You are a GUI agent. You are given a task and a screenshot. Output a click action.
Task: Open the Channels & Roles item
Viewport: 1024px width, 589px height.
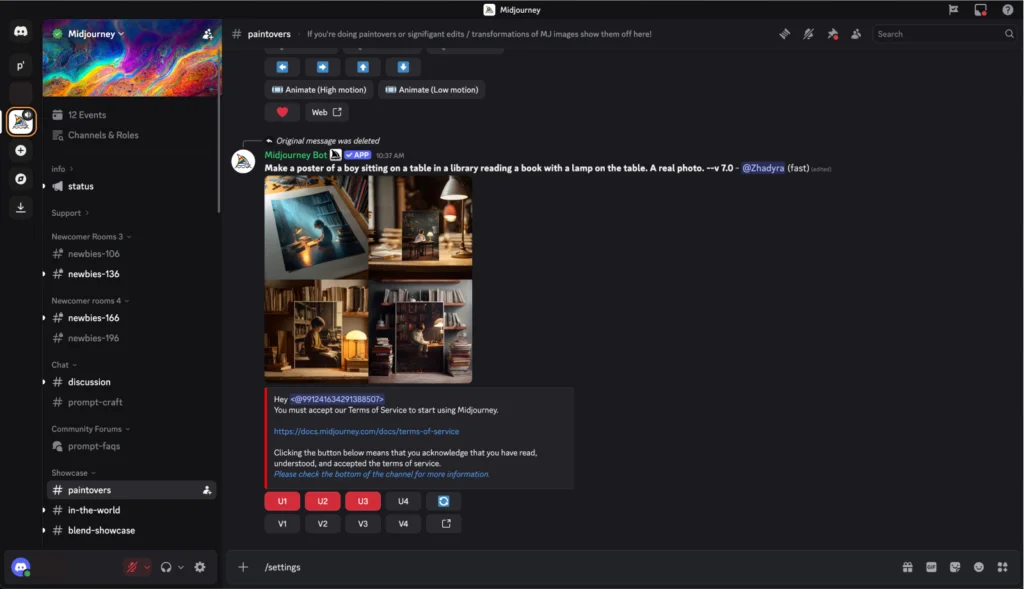(103, 135)
